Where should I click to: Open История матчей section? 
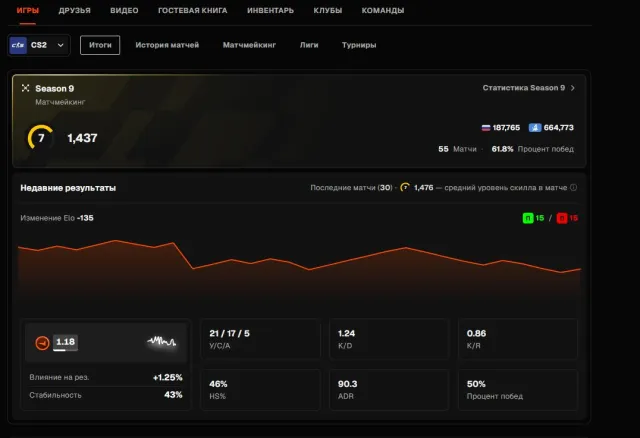[x=167, y=45]
